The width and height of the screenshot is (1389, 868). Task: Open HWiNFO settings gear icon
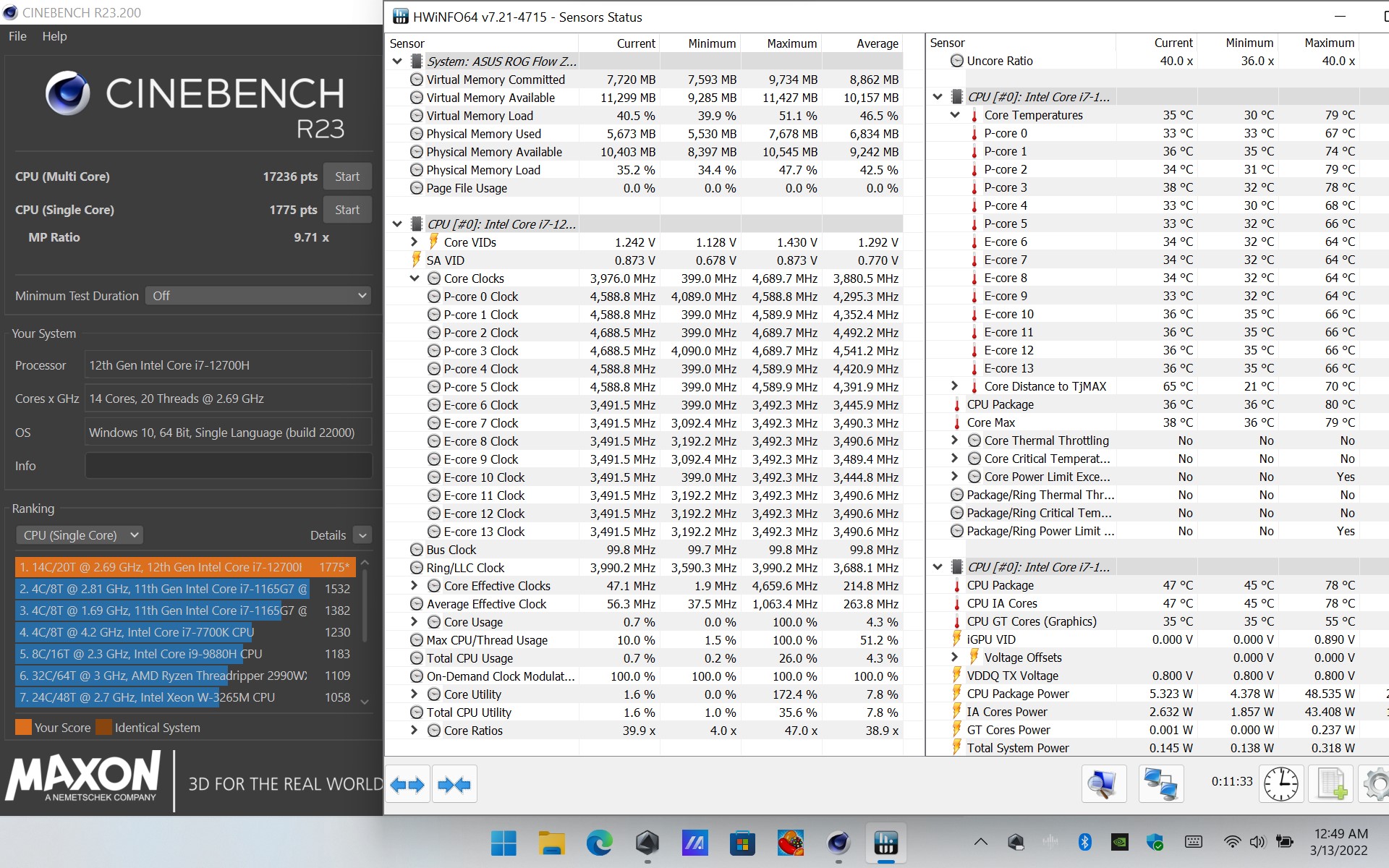[x=1375, y=784]
